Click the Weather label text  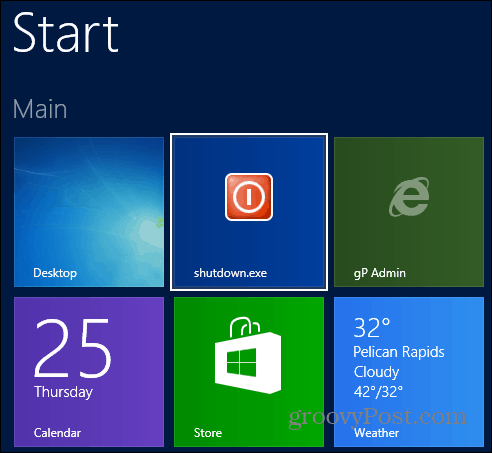(376, 433)
